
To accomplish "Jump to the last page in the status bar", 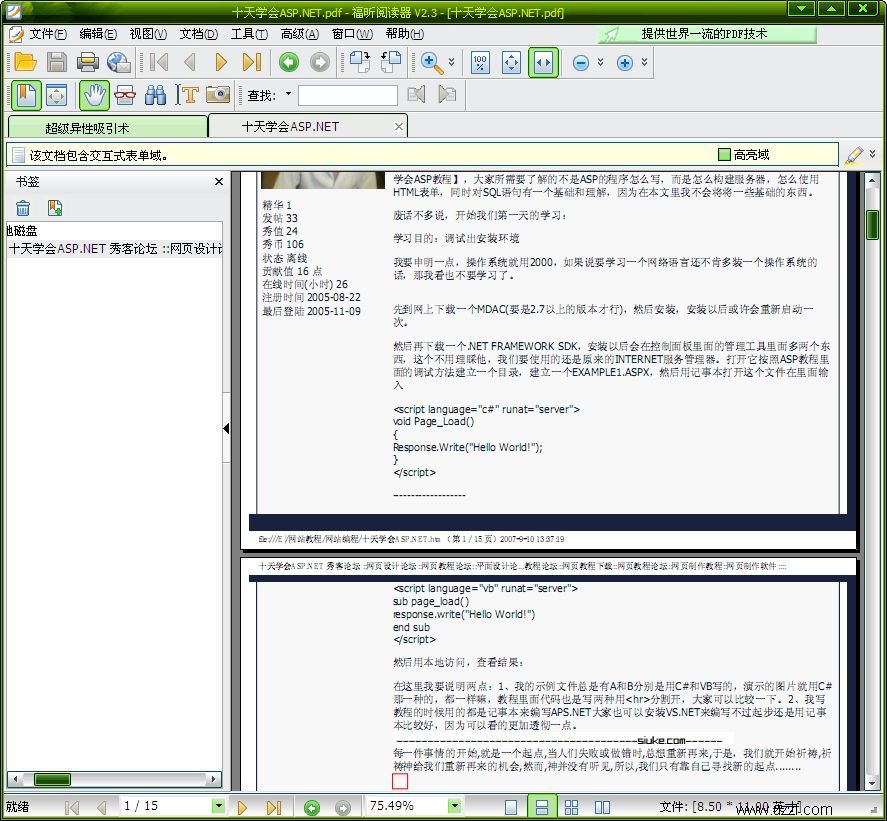I will tap(274, 807).
